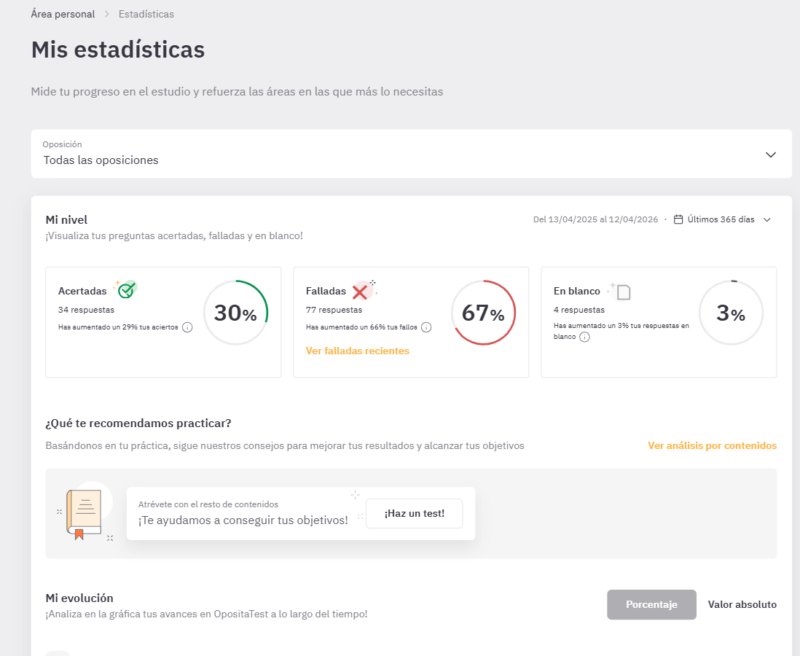The width and height of the screenshot is (800, 656).
Task: Click chevron arrow in Todas las oposiciones field
Action: [770, 155]
